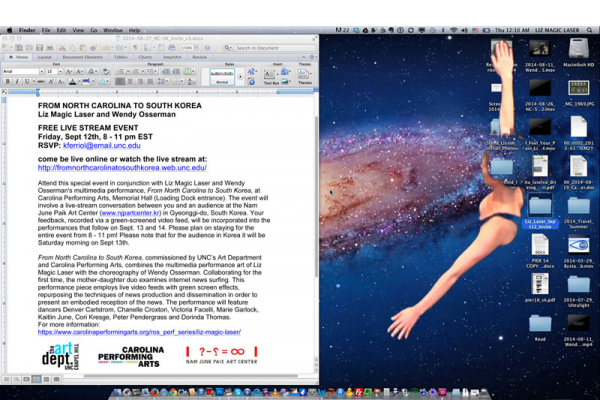Viewport: 600px width, 400px height.
Task: Toggle Italic formatting button
Action: point(17,82)
